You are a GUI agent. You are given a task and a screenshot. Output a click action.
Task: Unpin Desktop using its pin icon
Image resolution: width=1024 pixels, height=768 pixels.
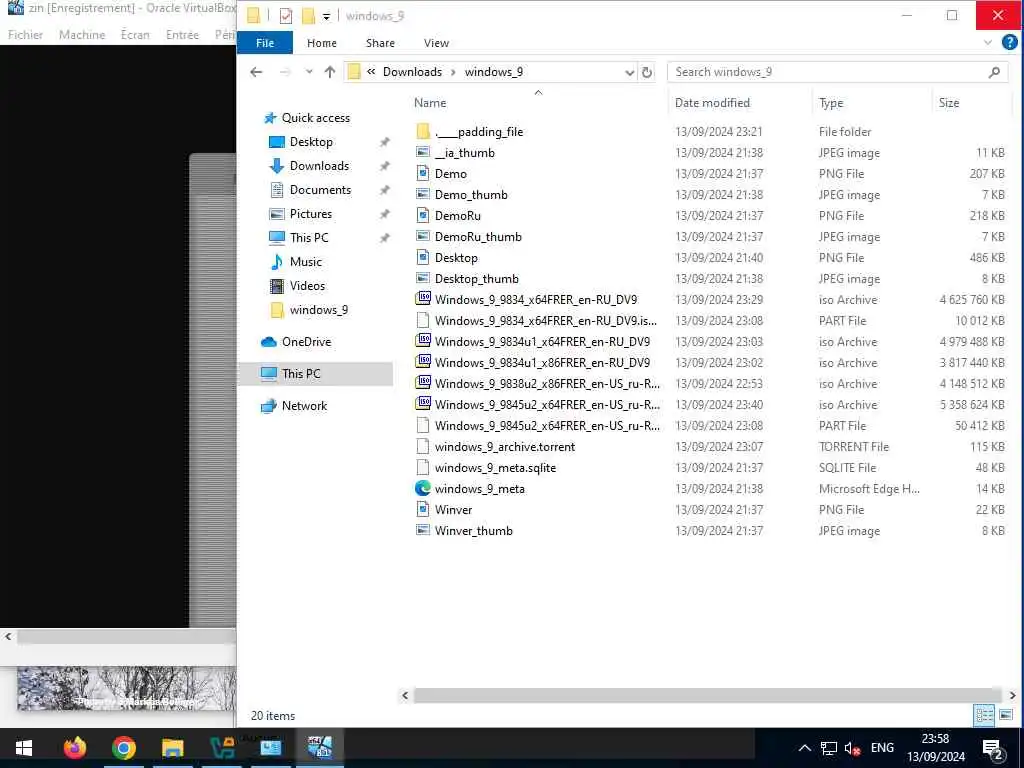pyautogui.click(x=385, y=142)
